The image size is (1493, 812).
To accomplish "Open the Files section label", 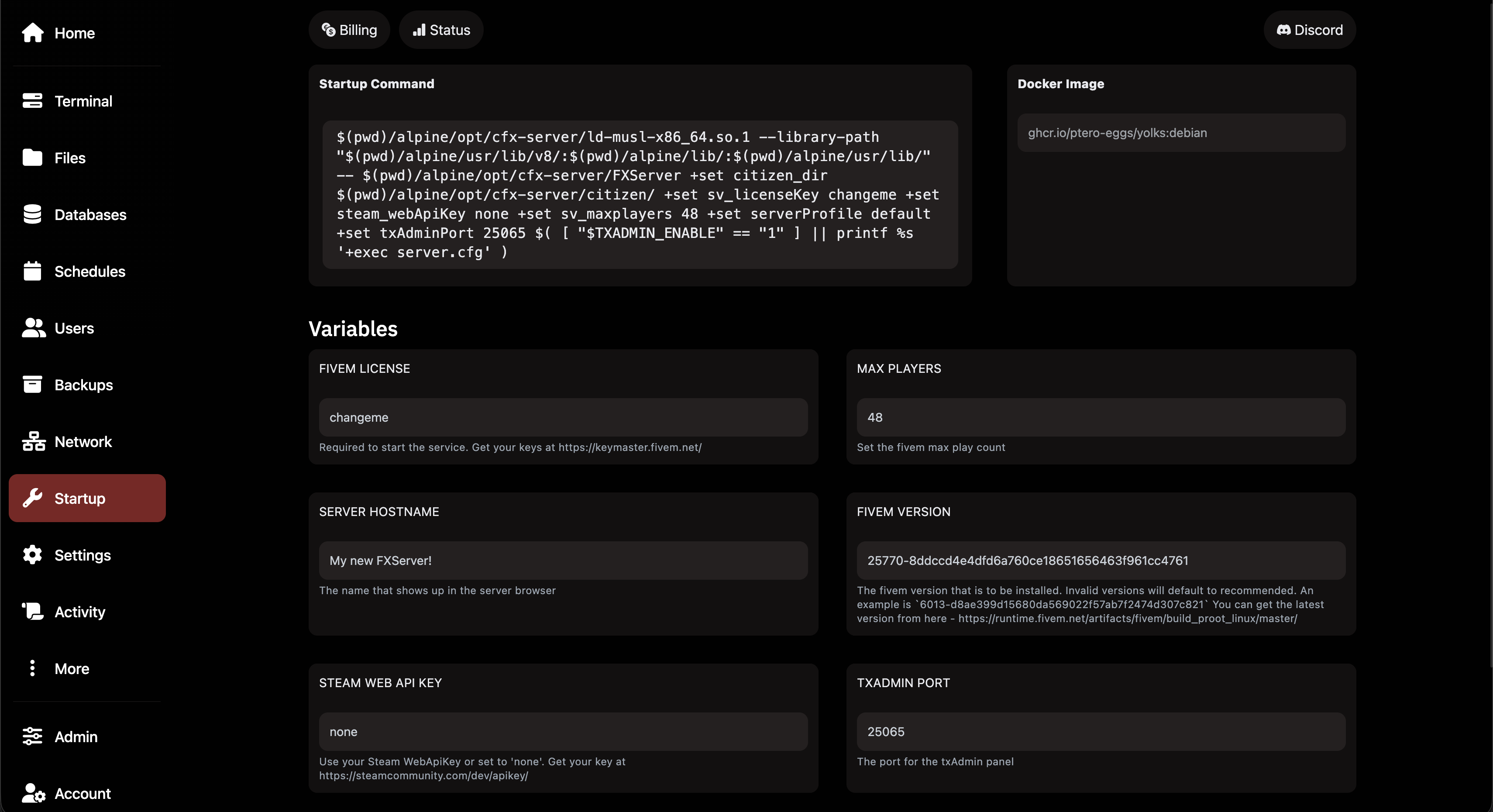I will (x=69, y=158).
